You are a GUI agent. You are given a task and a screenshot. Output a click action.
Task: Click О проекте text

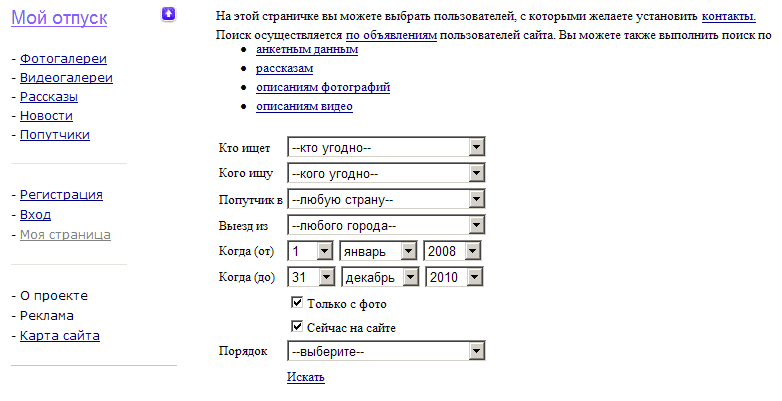(x=54, y=296)
